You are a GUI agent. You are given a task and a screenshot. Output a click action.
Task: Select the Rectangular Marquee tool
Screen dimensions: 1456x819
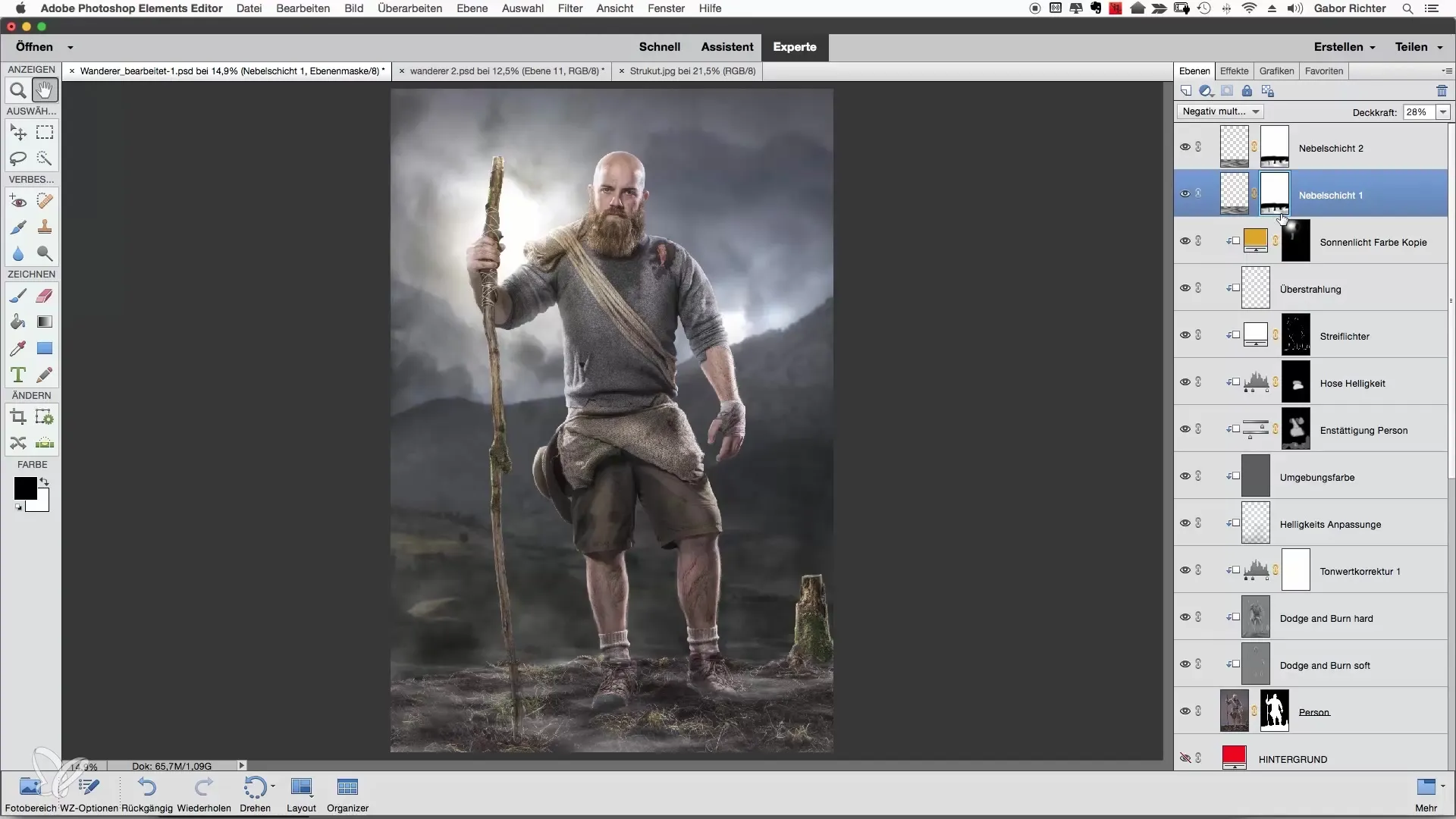(x=45, y=133)
